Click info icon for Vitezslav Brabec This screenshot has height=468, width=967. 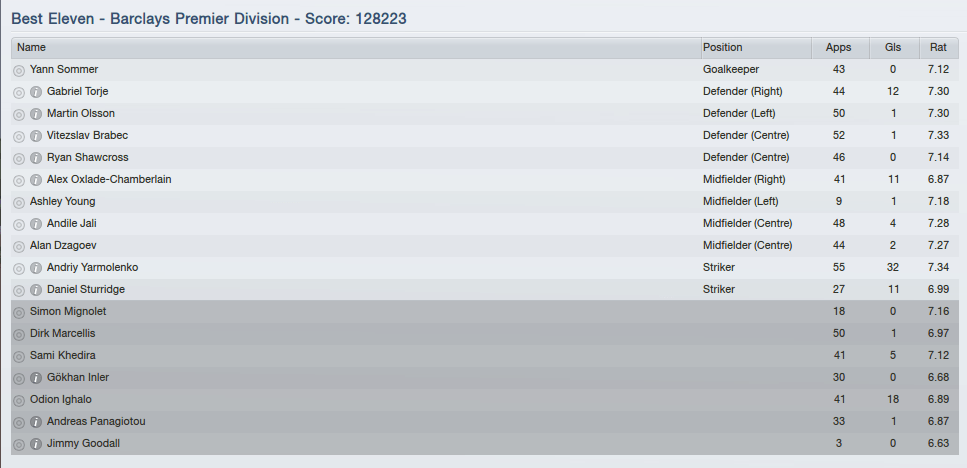point(36,136)
